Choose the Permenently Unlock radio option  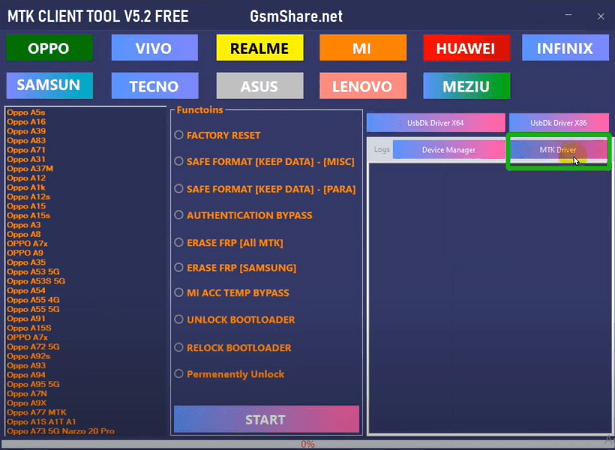[179, 374]
